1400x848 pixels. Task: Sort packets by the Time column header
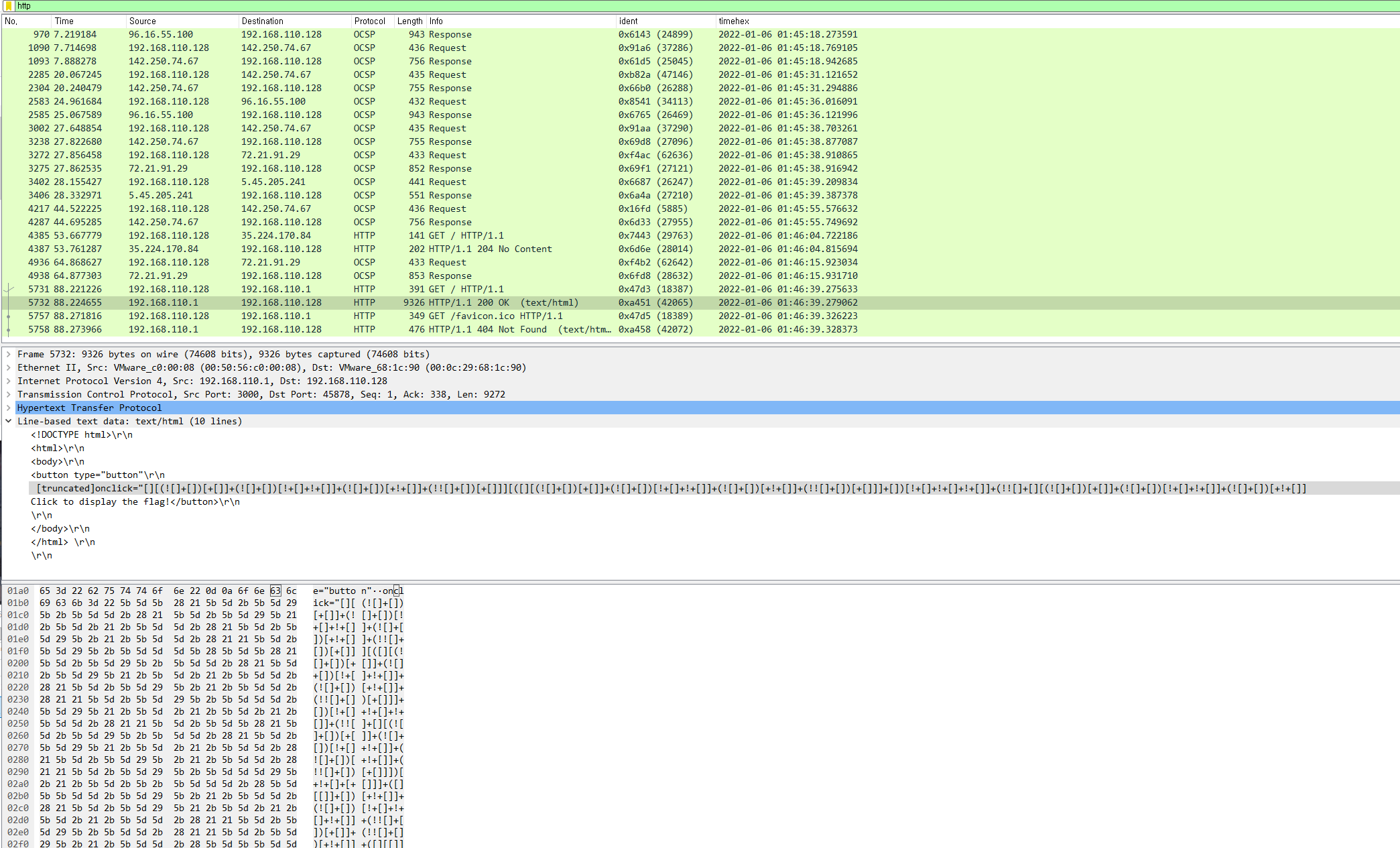pyautogui.click(x=64, y=21)
